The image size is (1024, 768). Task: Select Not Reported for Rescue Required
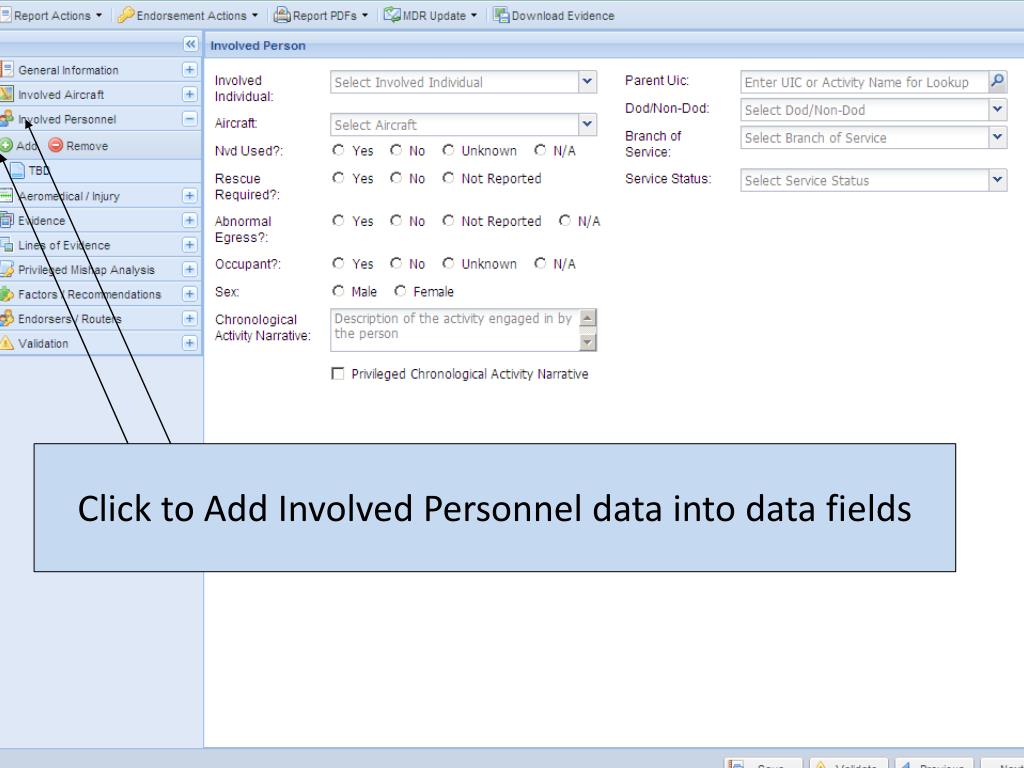pos(448,178)
